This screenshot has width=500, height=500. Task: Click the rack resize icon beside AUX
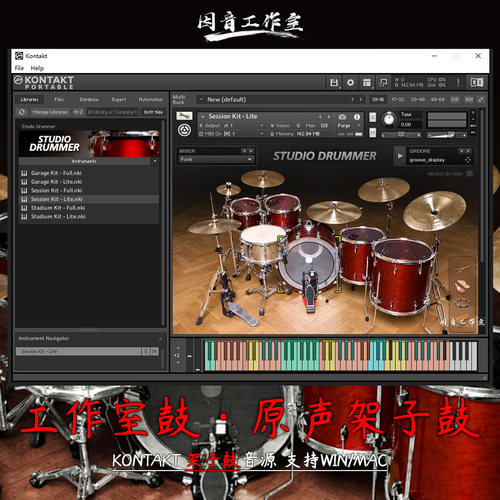click(481, 99)
